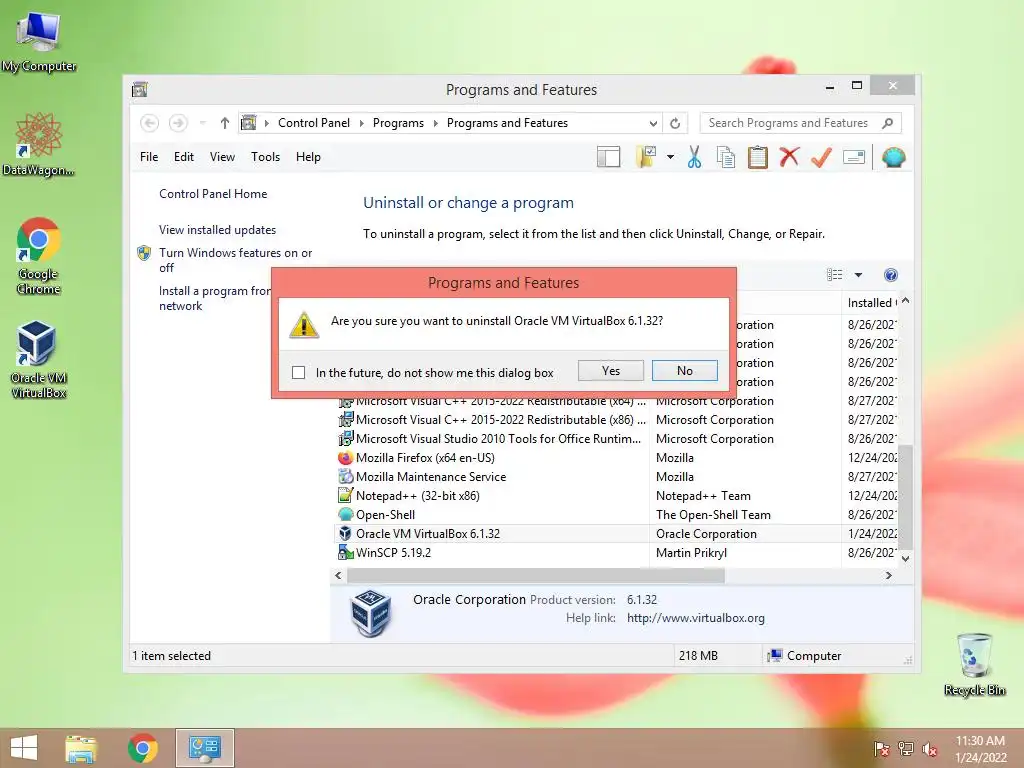Open the view options dropdown arrow

858,275
